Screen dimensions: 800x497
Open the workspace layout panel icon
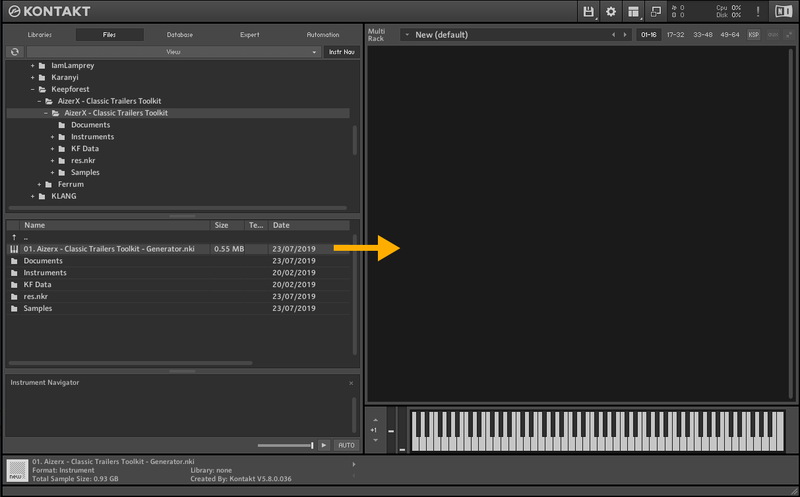633,12
